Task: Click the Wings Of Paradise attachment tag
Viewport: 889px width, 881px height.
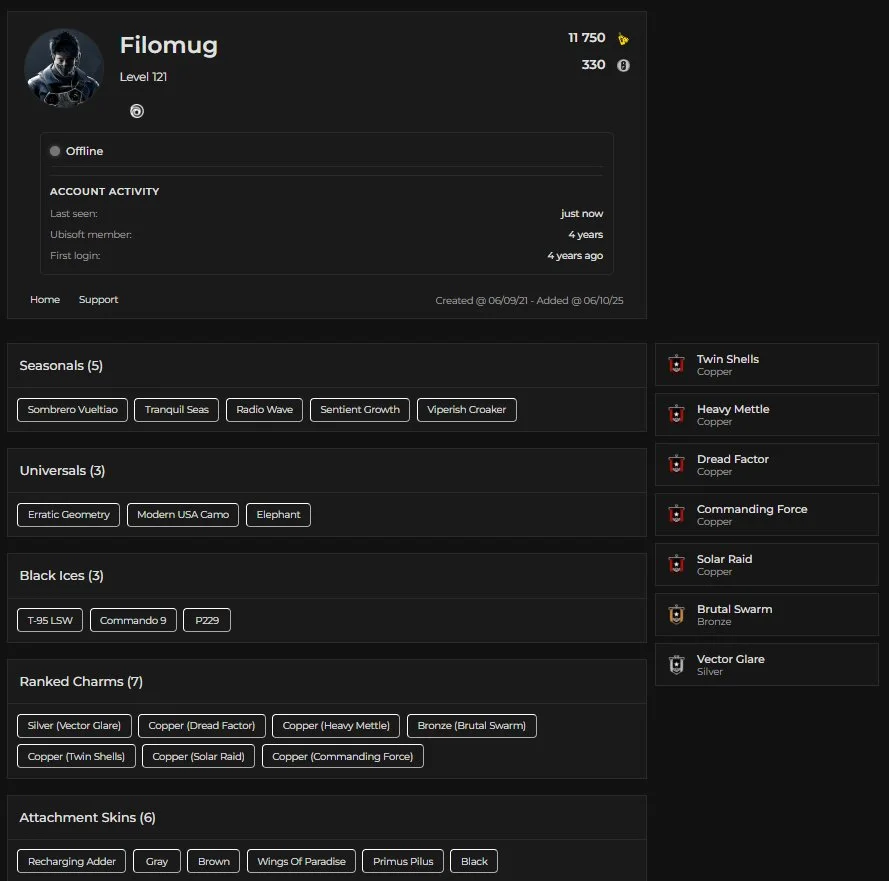Action: coord(301,861)
